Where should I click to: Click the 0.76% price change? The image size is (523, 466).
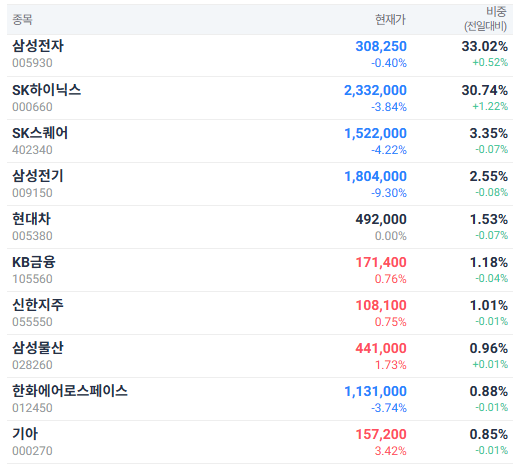[x=391, y=279]
